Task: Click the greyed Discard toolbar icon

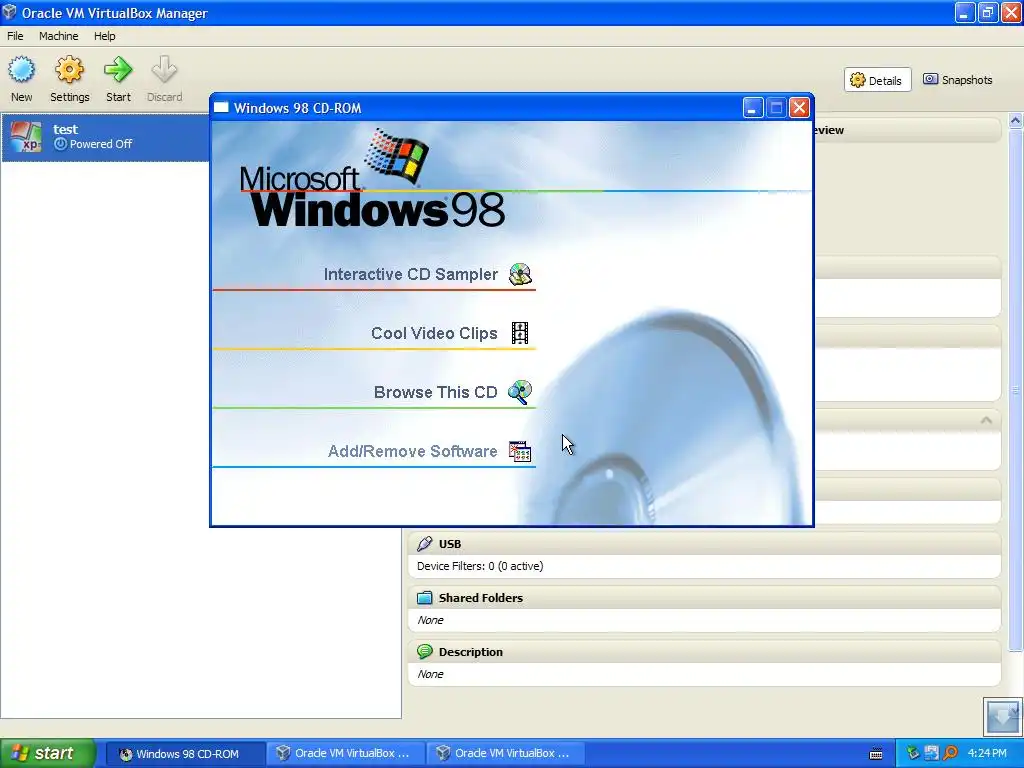Action: tap(164, 70)
